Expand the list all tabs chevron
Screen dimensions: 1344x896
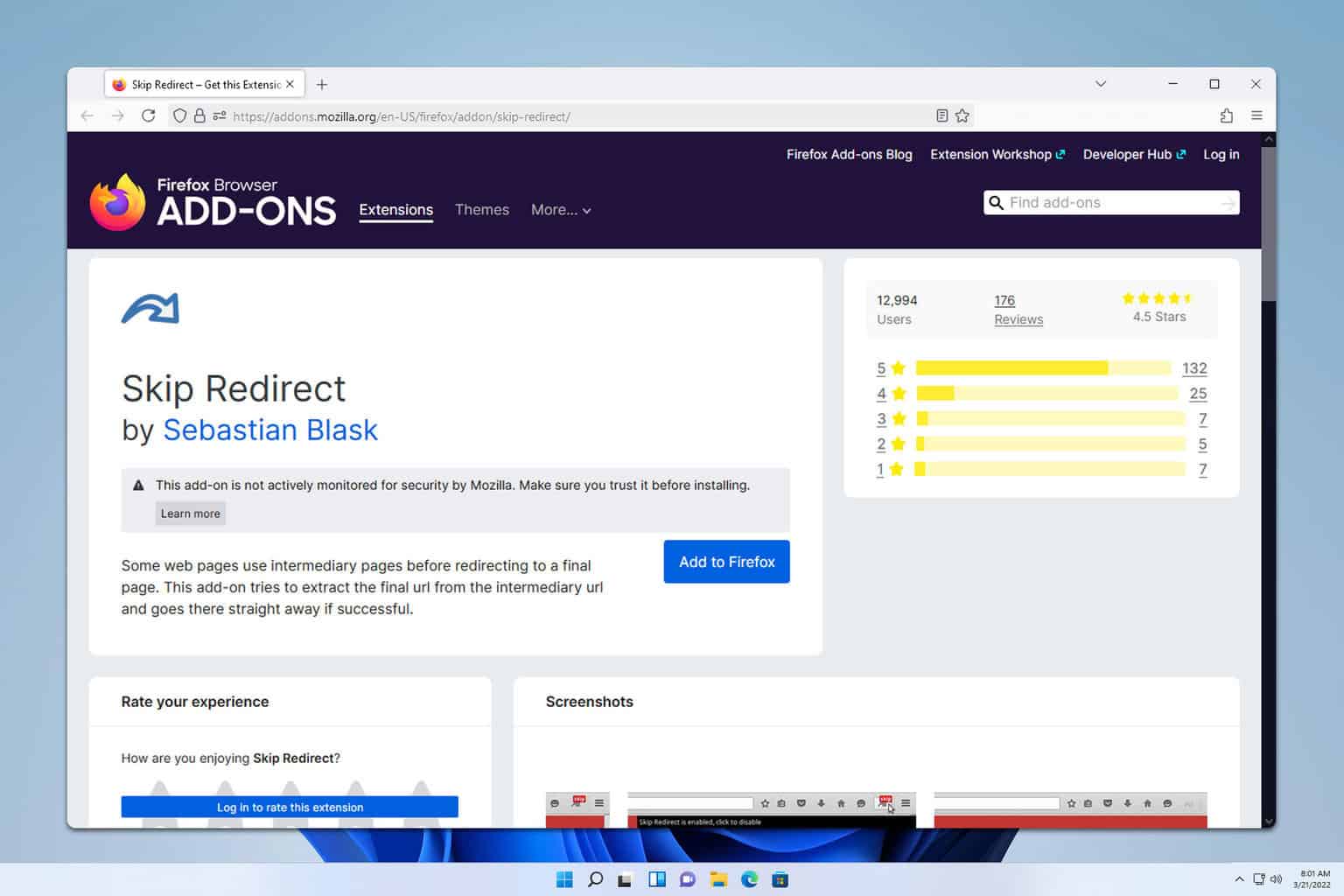(1101, 84)
